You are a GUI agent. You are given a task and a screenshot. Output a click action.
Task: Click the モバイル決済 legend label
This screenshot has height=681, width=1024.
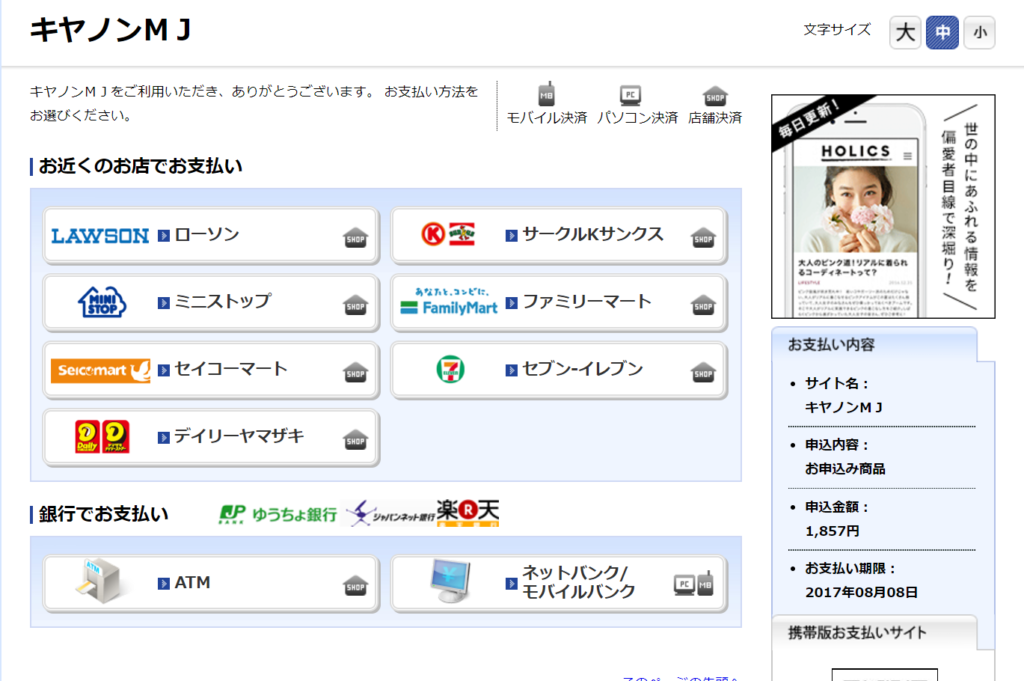[x=547, y=118]
